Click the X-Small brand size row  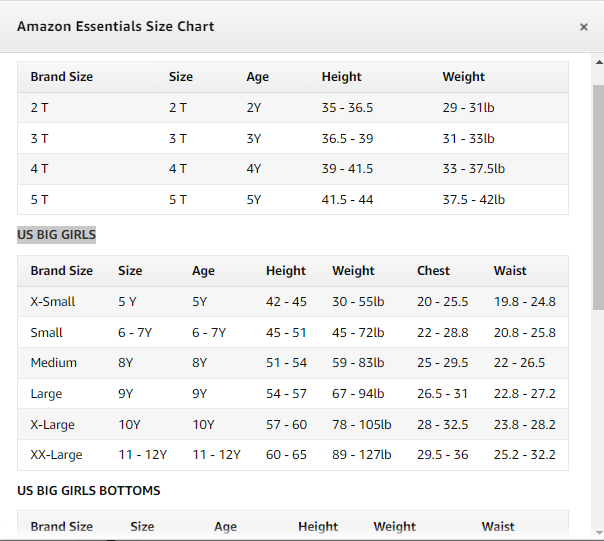293,301
